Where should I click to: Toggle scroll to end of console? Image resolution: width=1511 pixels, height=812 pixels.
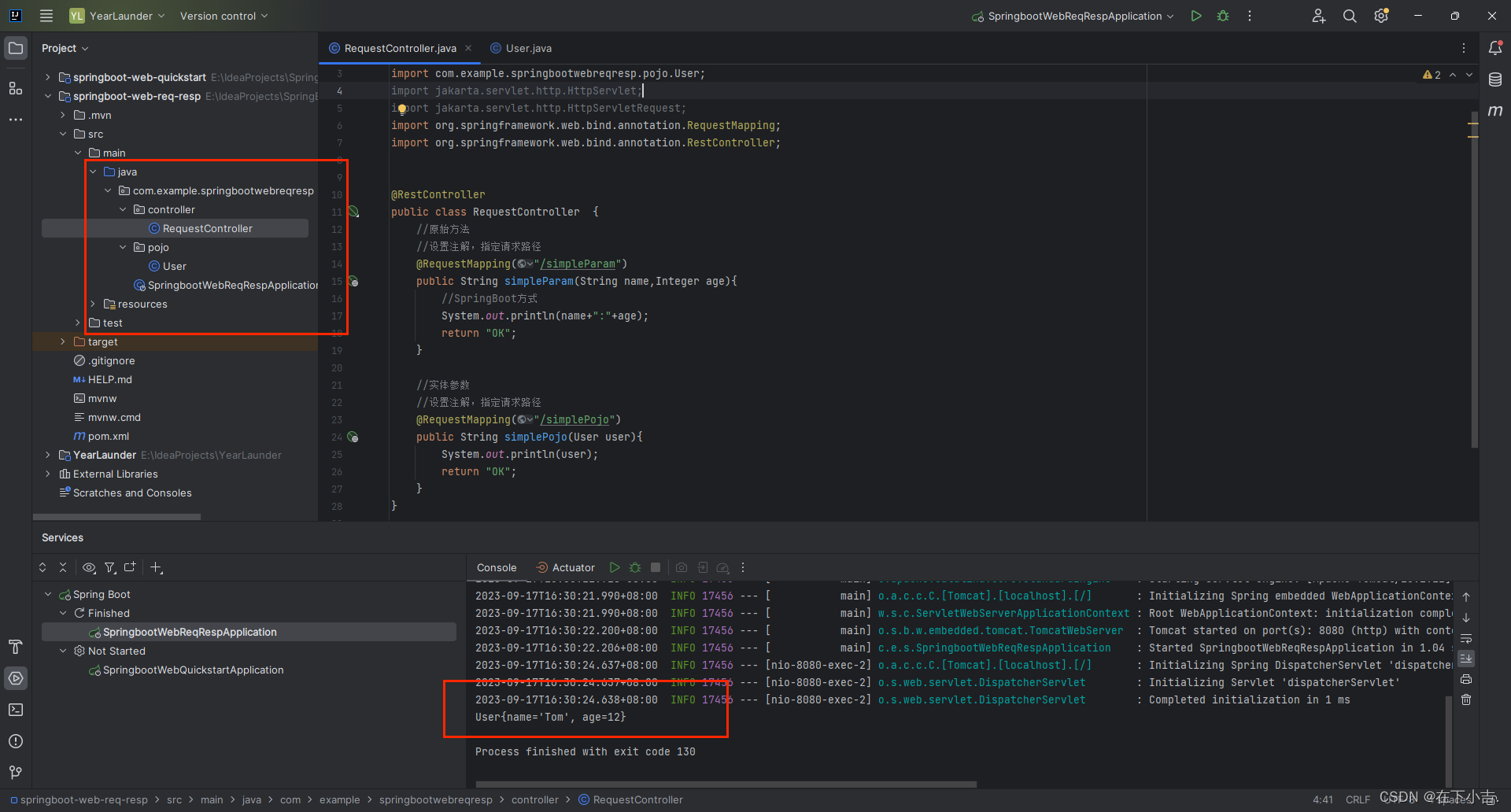tap(1466, 659)
